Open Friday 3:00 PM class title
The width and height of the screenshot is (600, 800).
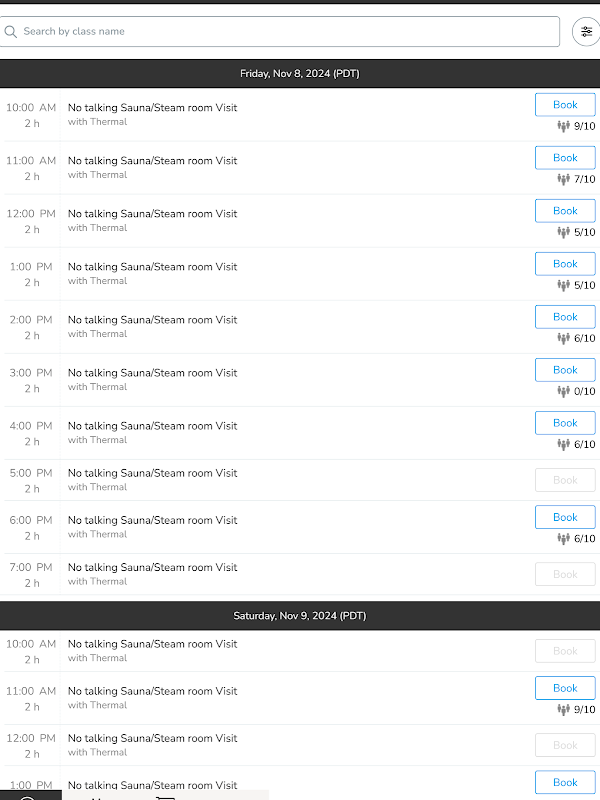pyautogui.click(x=153, y=373)
